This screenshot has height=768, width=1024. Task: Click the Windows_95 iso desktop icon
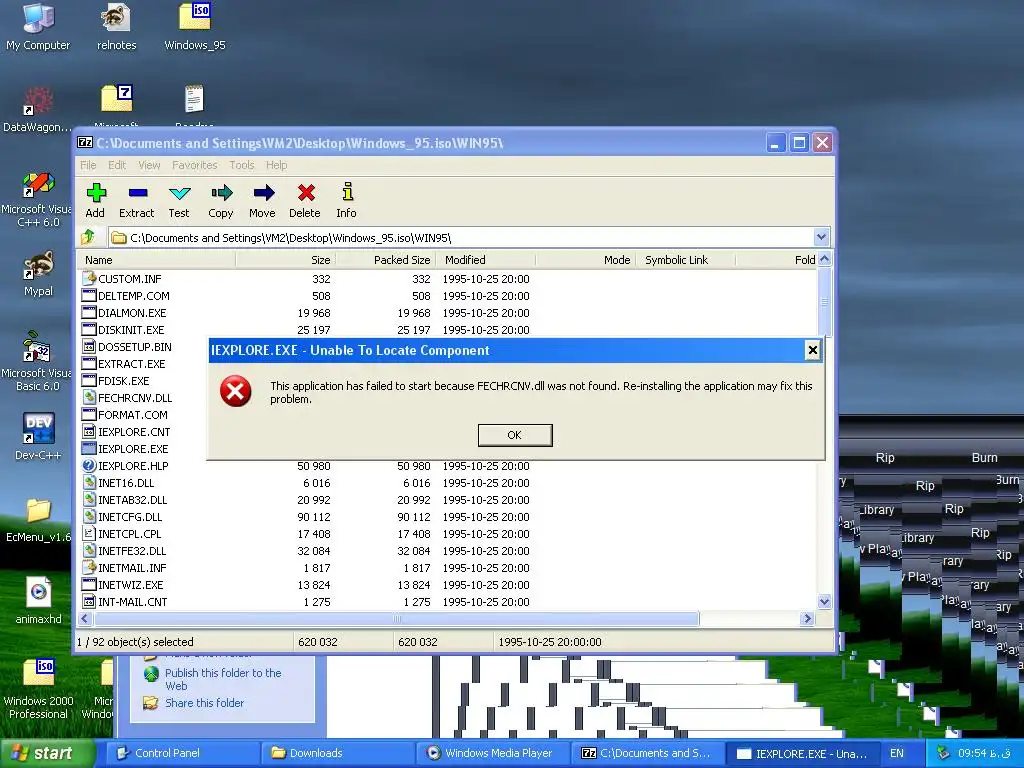click(x=195, y=27)
